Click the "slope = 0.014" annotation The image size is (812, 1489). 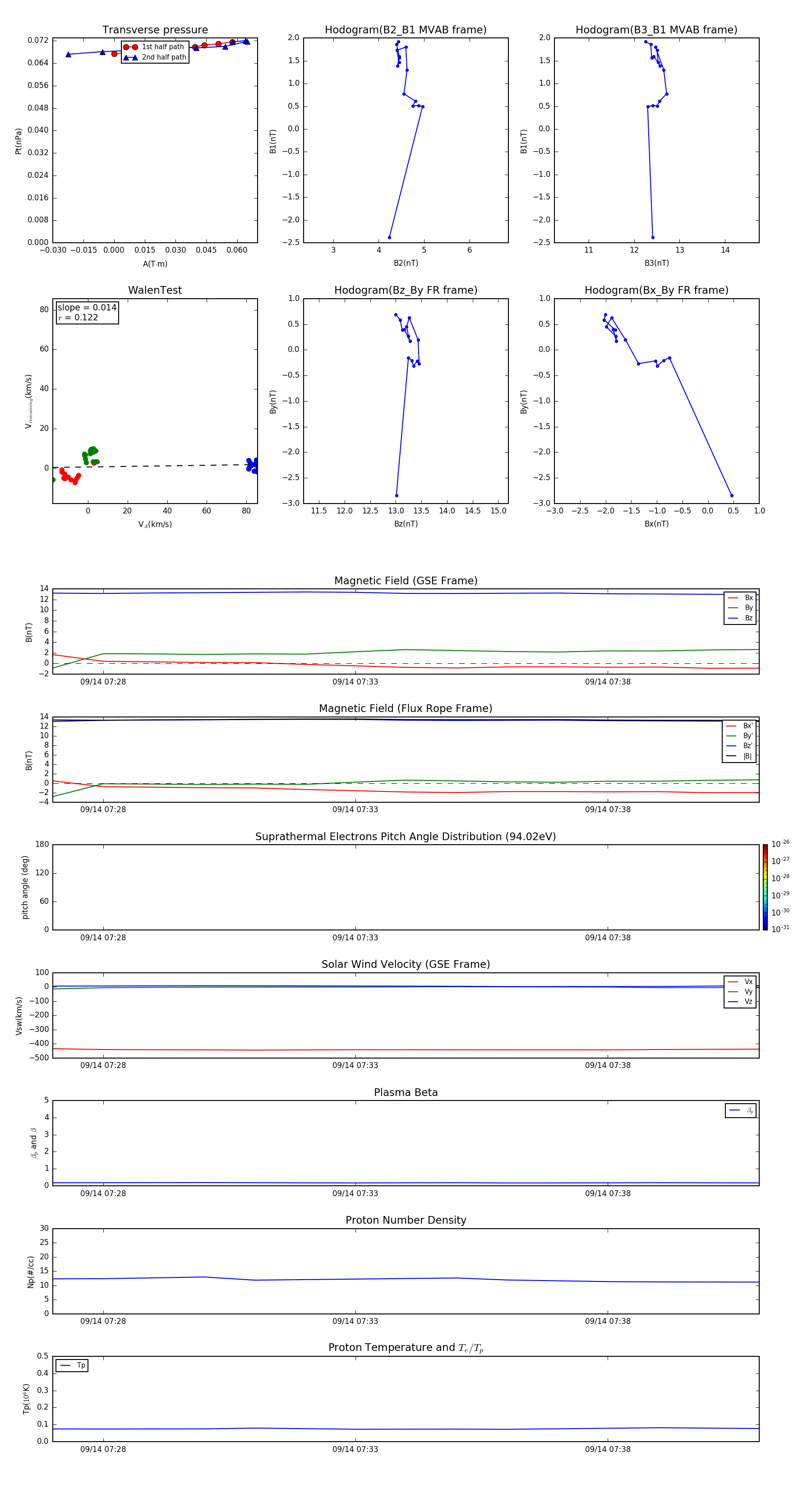click(x=87, y=308)
